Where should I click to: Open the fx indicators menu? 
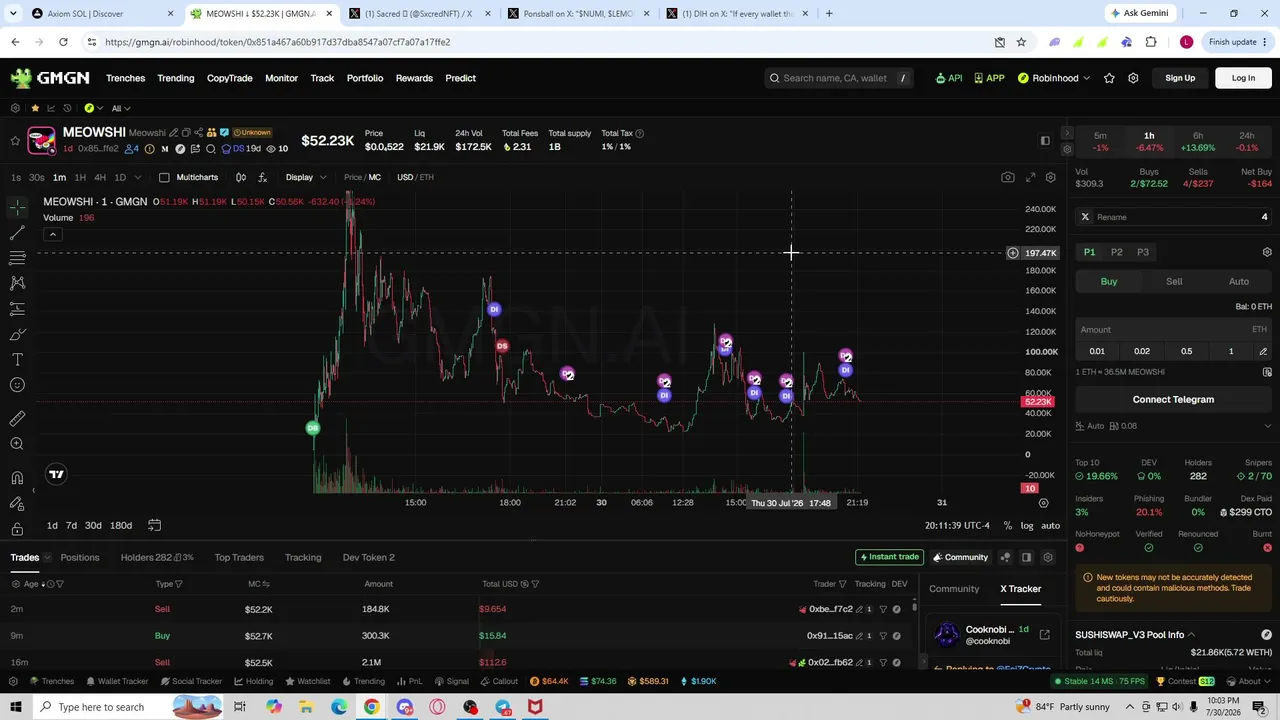coord(262,177)
